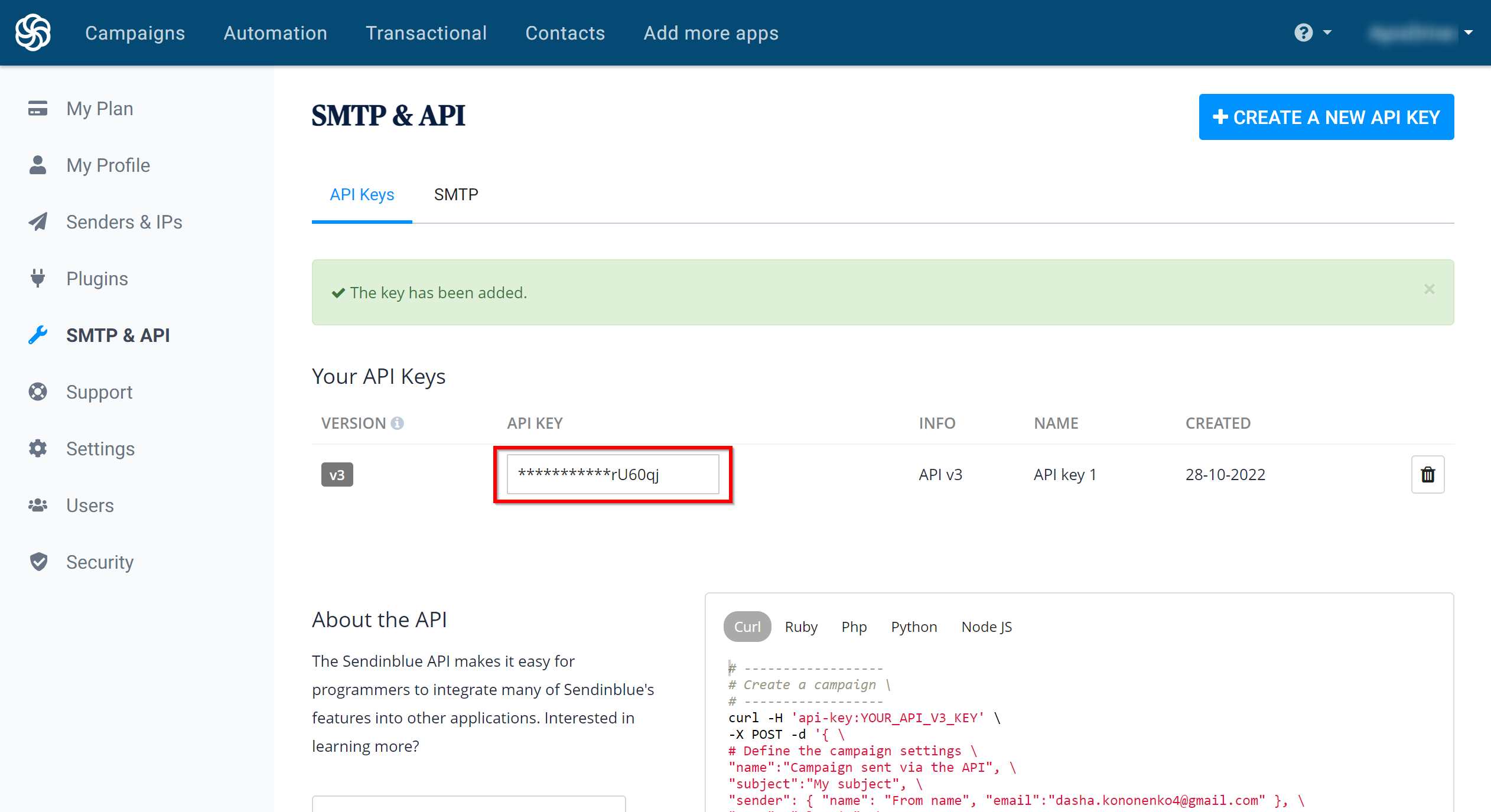This screenshot has width=1491, height=812.
Task: Click the Plugins plug icon
Action: [x=38, y=278]
